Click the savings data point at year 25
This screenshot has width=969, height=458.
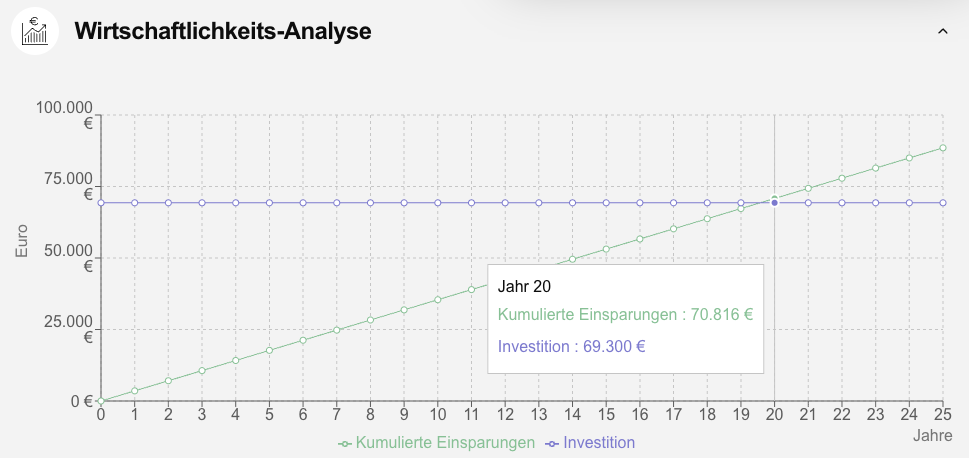pos(943,148)
